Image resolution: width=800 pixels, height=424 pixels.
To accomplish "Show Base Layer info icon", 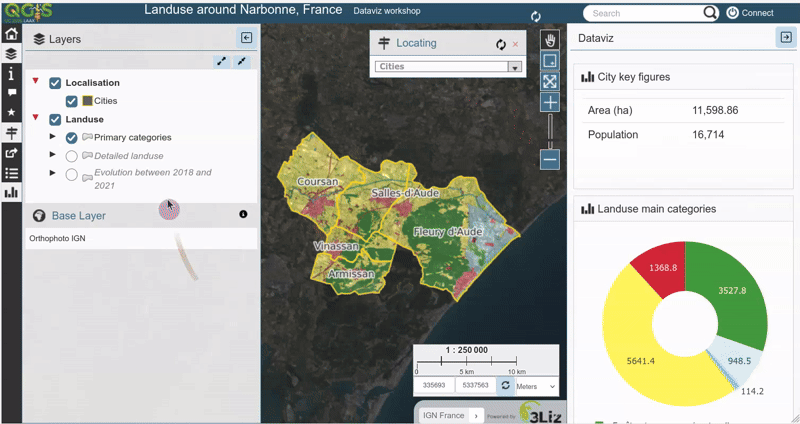I will pos(243,214).
